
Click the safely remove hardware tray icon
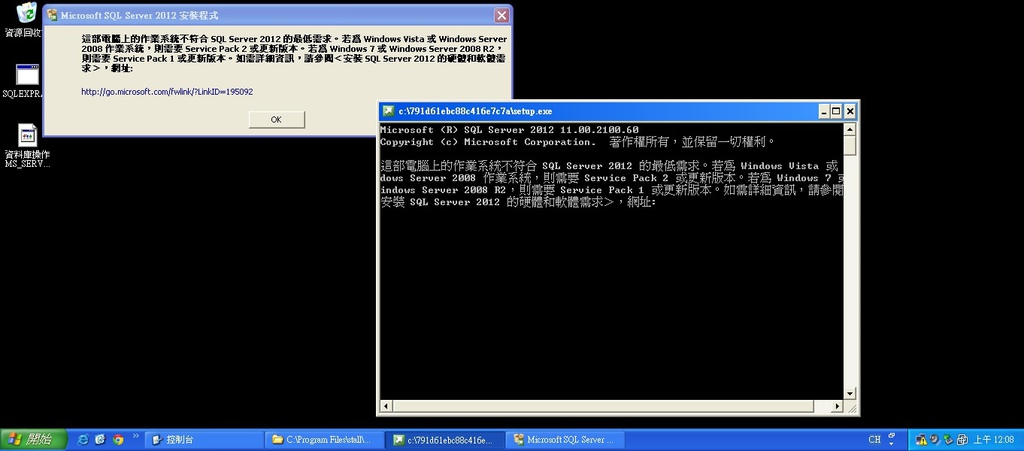point(948,440)
